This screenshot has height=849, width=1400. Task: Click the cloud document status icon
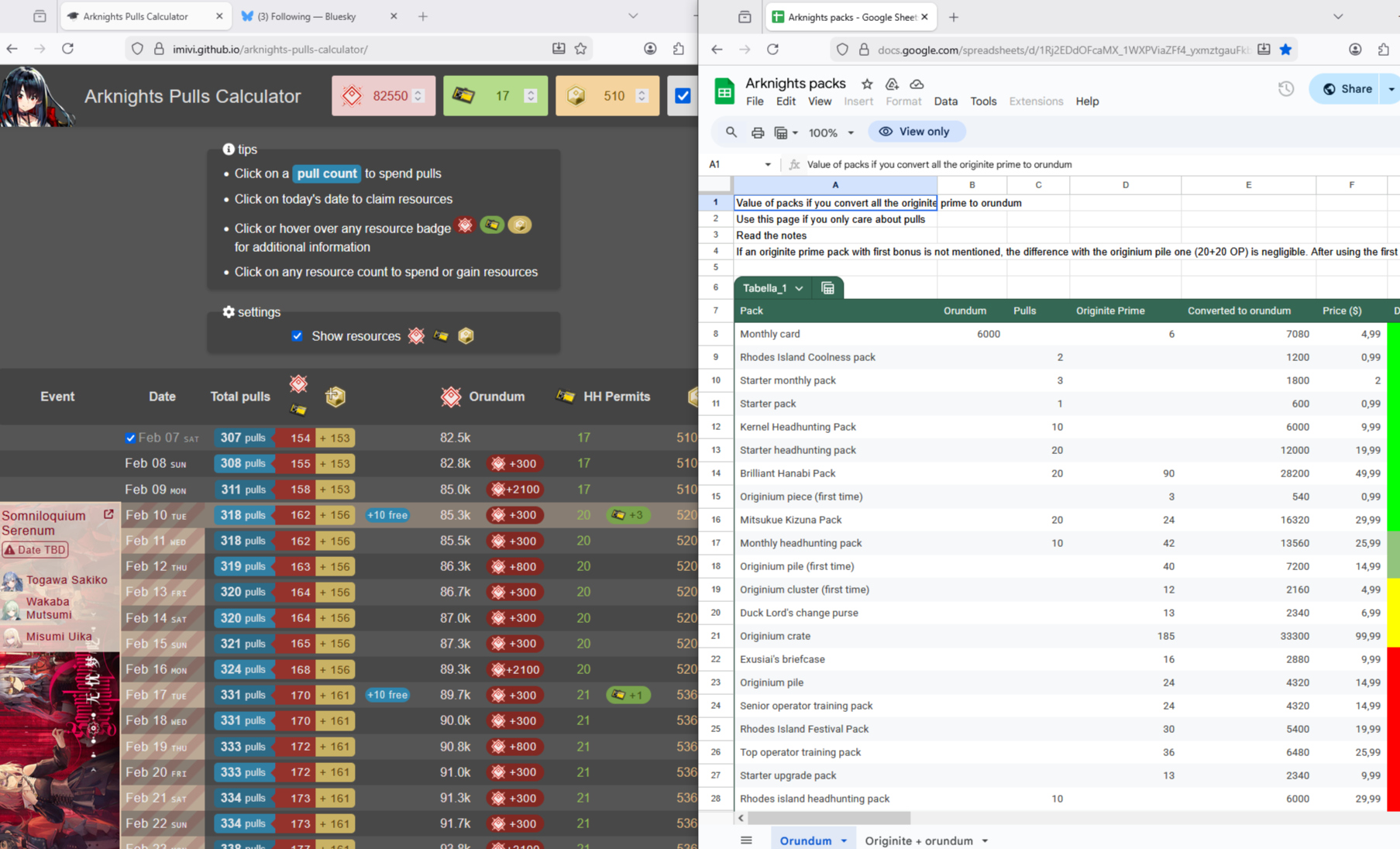click(917, 84)
